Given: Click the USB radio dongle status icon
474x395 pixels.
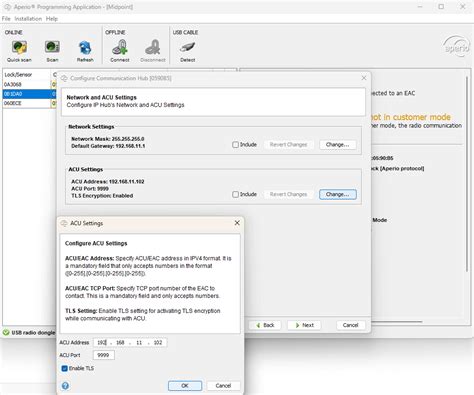Looking at the screenshot, I should pyautogui.click(x=6, y=332).
